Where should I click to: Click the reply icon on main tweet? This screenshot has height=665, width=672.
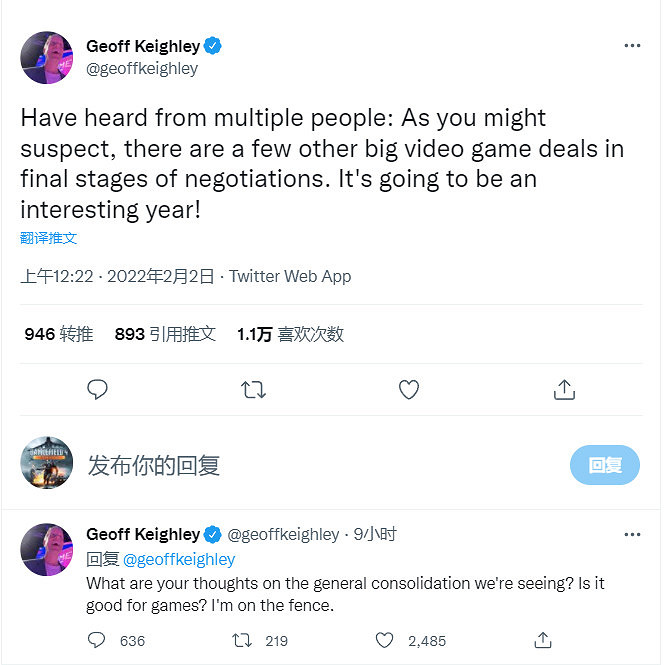click(97, 390)
